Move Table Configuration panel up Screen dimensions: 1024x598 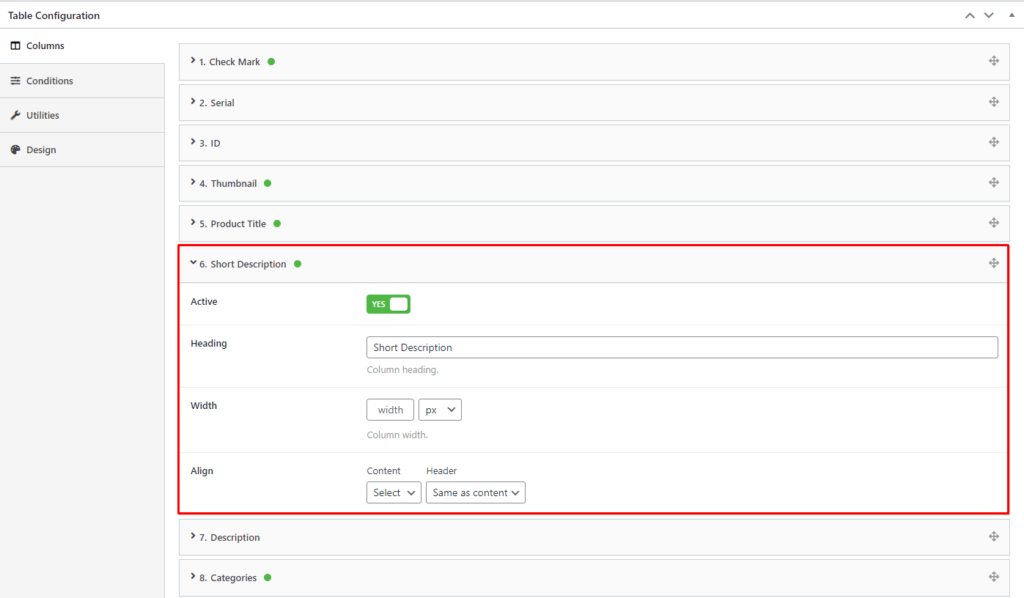969,15
